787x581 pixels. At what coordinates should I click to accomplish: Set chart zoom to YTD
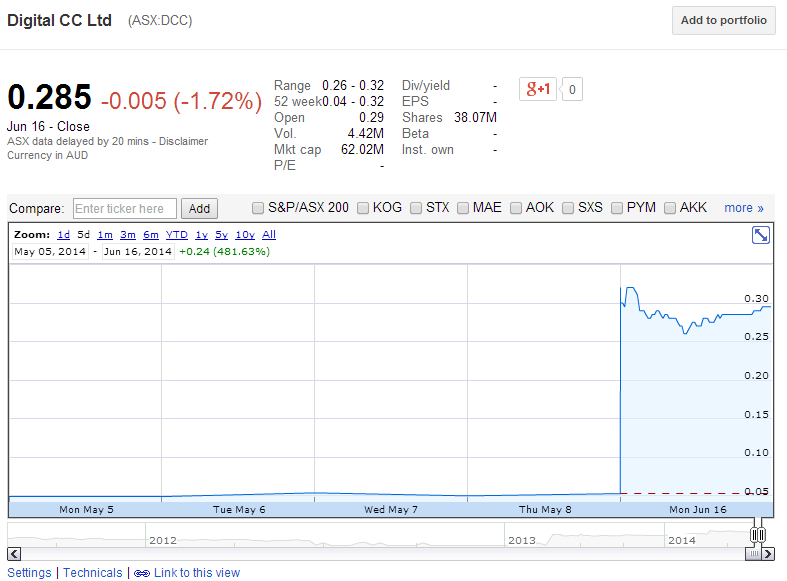(176, 235)
